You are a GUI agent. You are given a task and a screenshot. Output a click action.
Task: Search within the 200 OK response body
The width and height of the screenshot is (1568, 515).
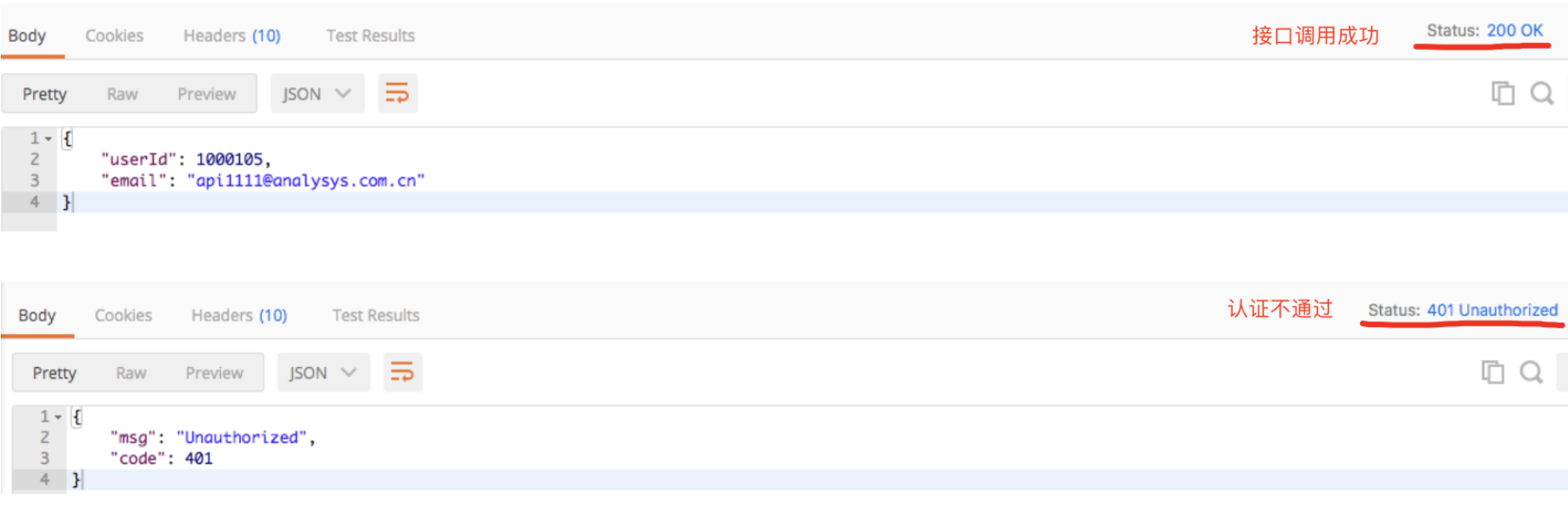pyautogui.click(x=1542, y=93)
